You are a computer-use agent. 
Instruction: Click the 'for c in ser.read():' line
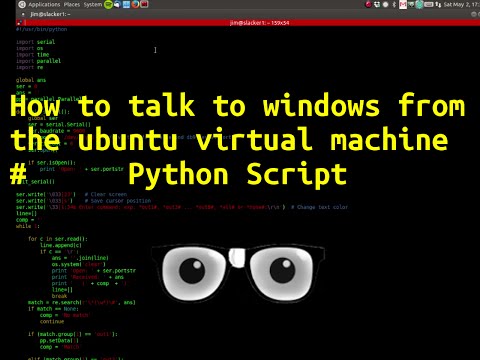(x=58, y=239)
